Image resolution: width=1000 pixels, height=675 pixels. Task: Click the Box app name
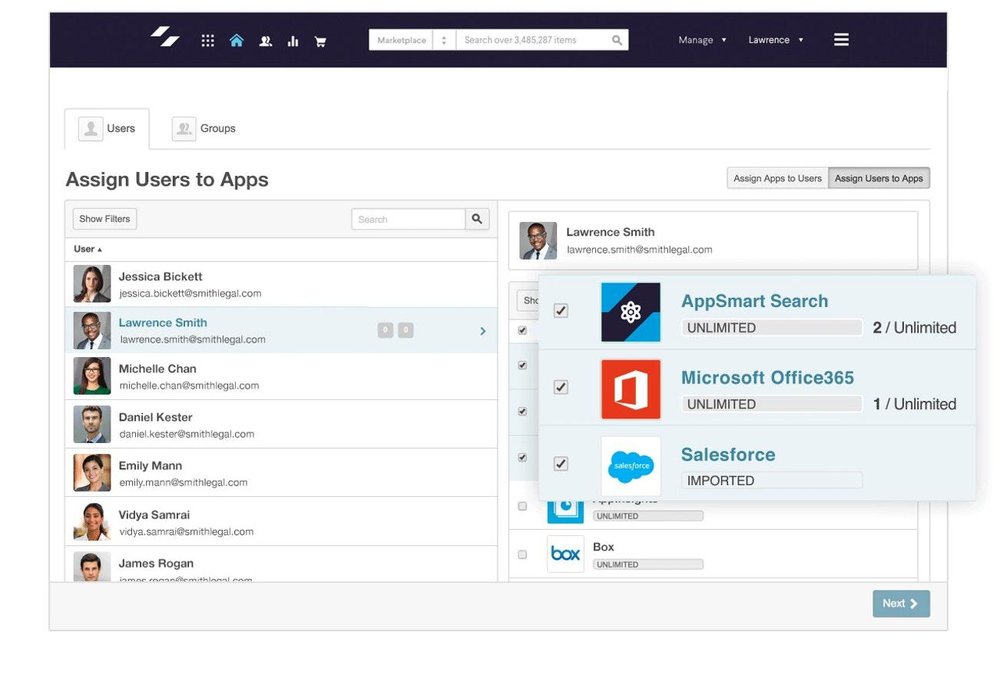pyautogui.click(x=603, y=547)
